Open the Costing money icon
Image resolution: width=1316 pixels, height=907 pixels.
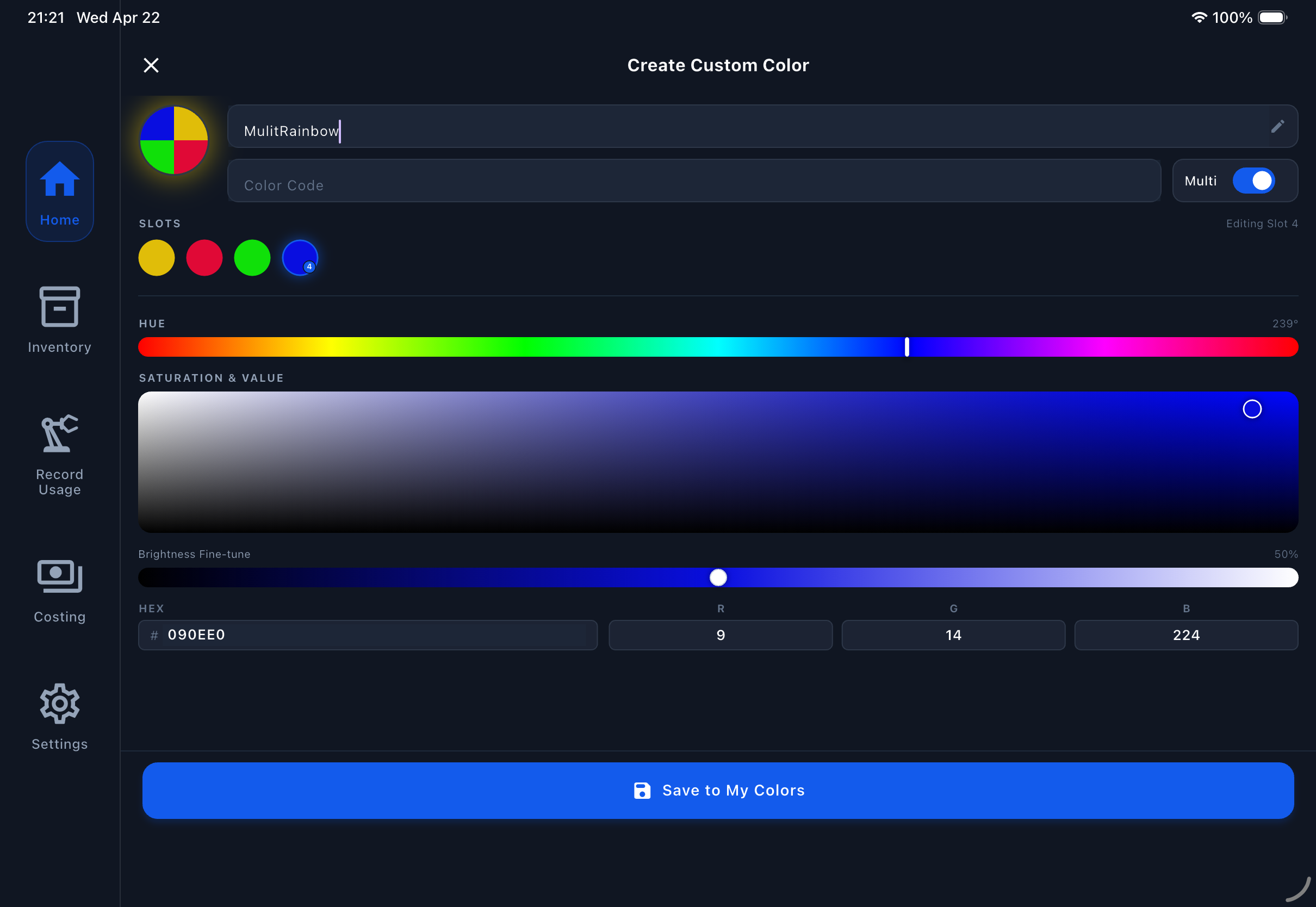click(60, 576)
